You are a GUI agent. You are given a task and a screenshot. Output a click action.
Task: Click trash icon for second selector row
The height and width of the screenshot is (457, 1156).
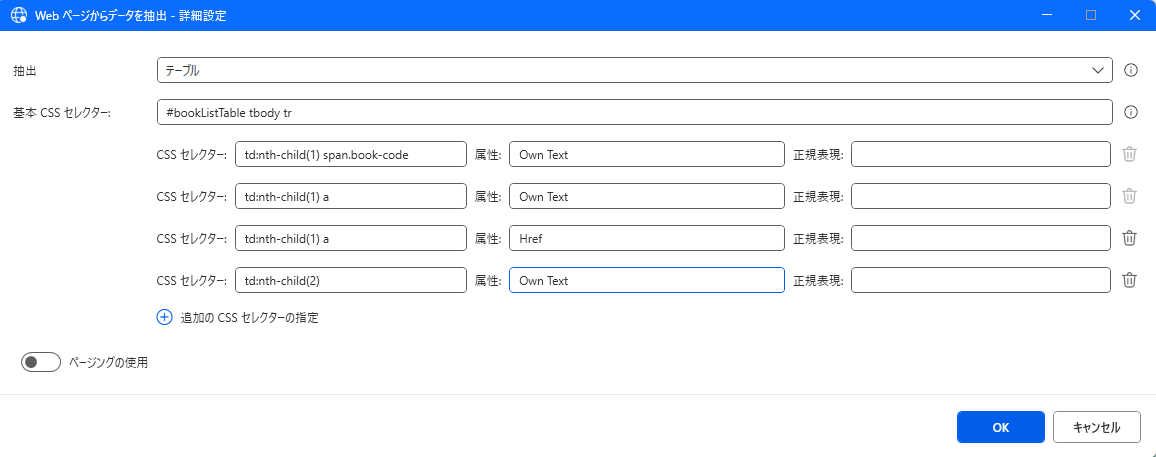tap(1129, 196)
